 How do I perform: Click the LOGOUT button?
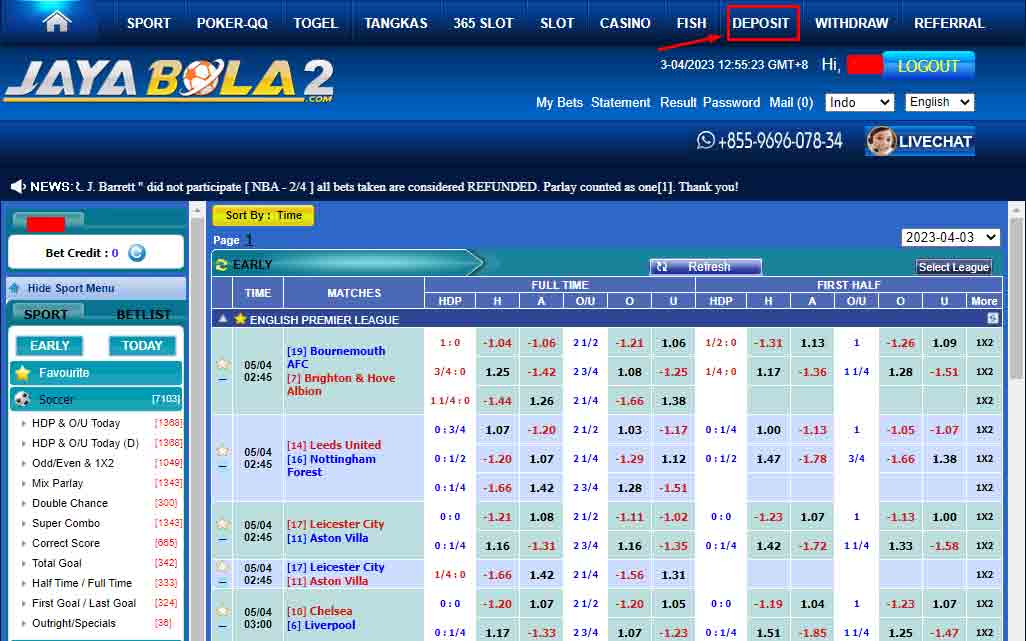pos(928,66)
